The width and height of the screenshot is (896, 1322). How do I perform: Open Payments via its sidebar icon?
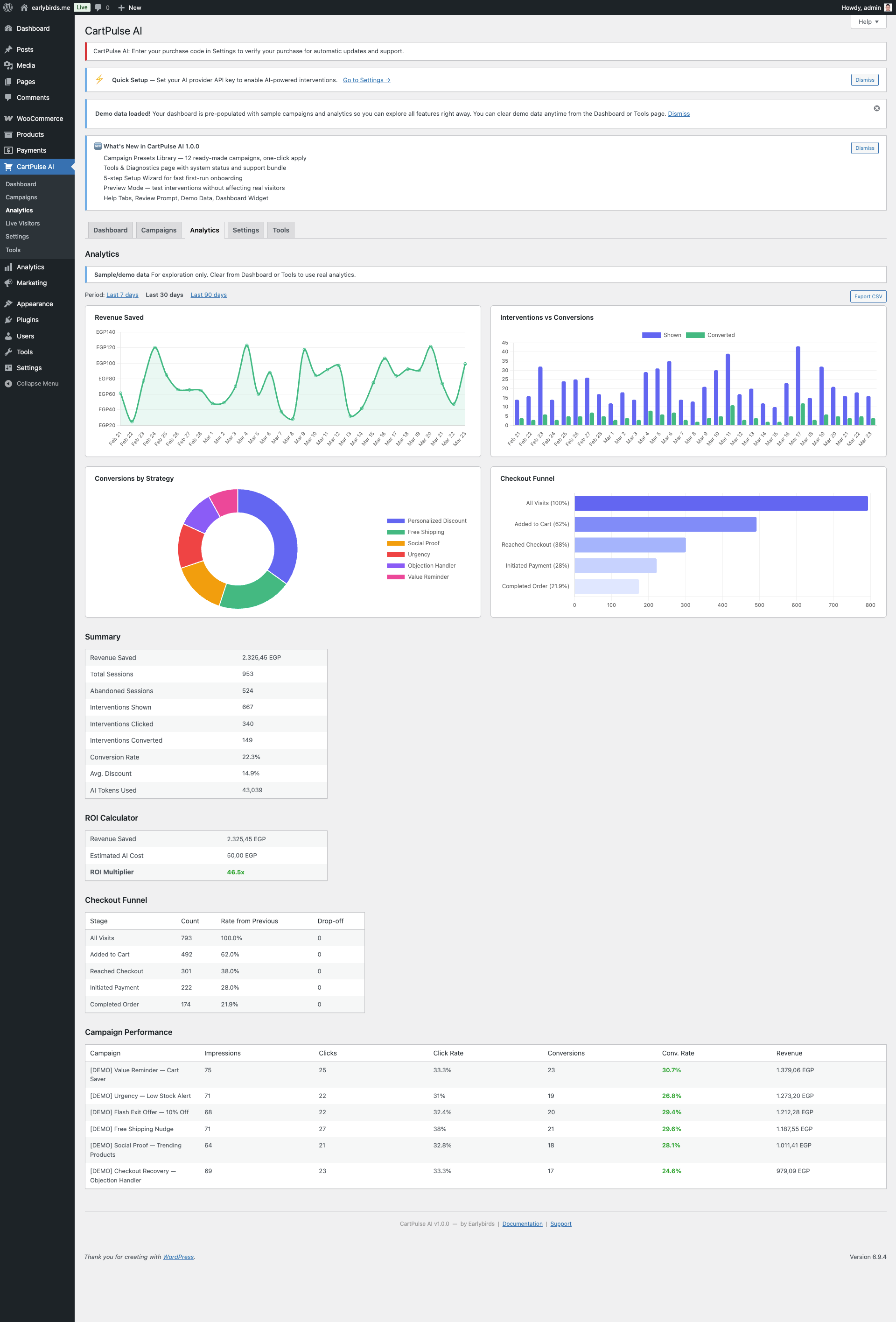[9, 150]
